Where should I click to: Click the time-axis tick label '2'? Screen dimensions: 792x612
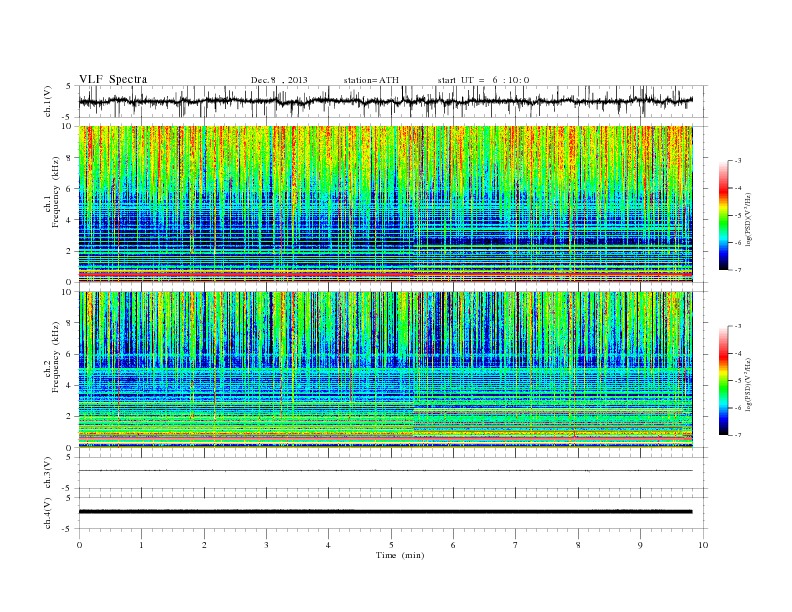204,545
